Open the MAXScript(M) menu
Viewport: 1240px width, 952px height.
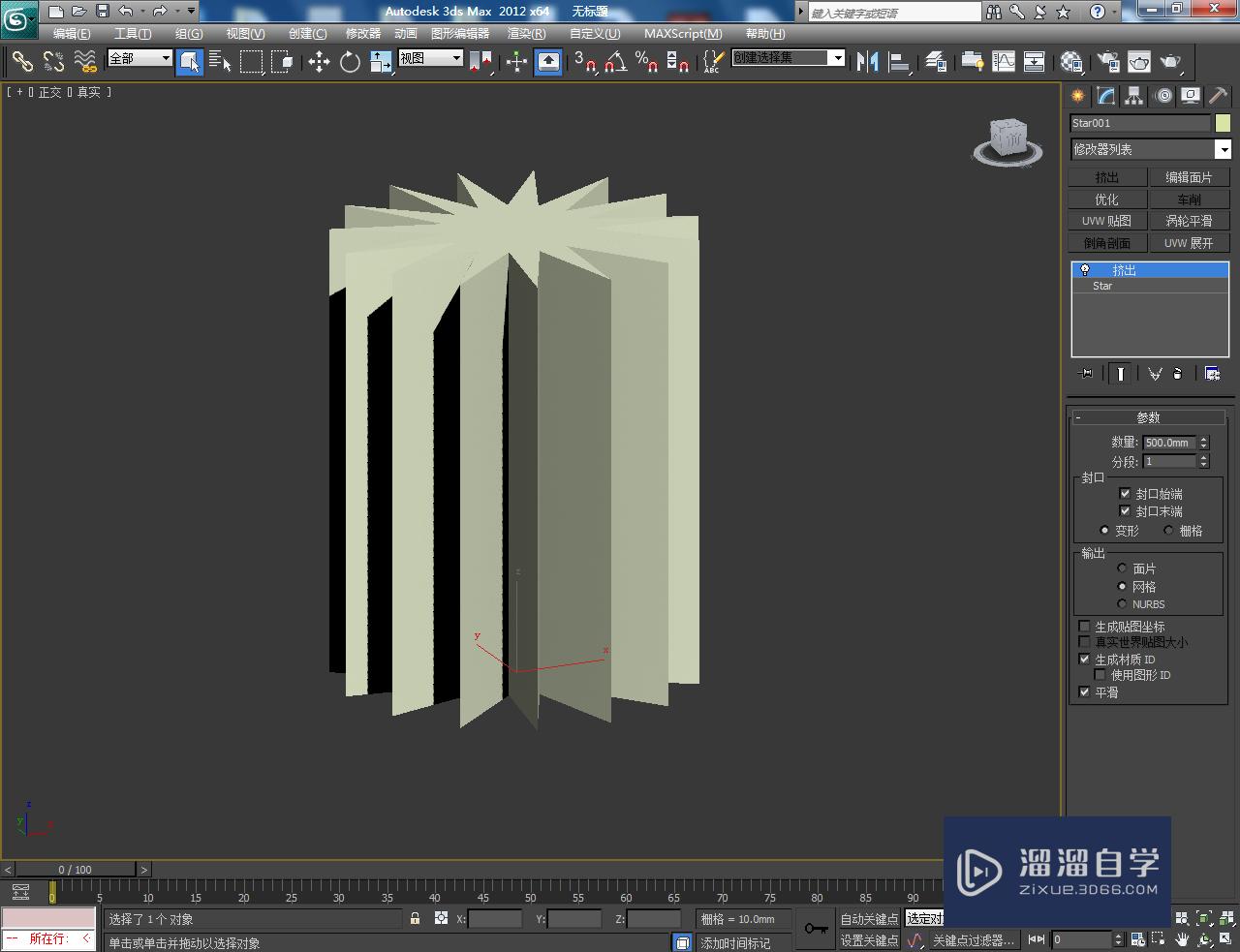[683, 33]
